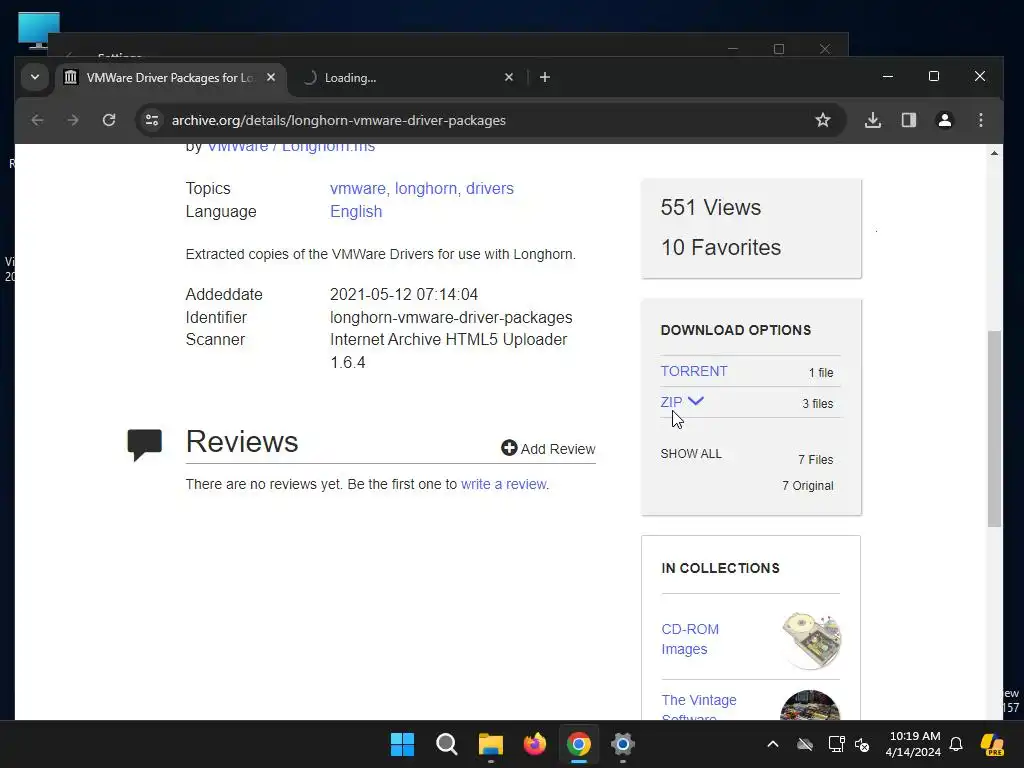
Task: Click the browser back arrow
Action: [37, 120]
